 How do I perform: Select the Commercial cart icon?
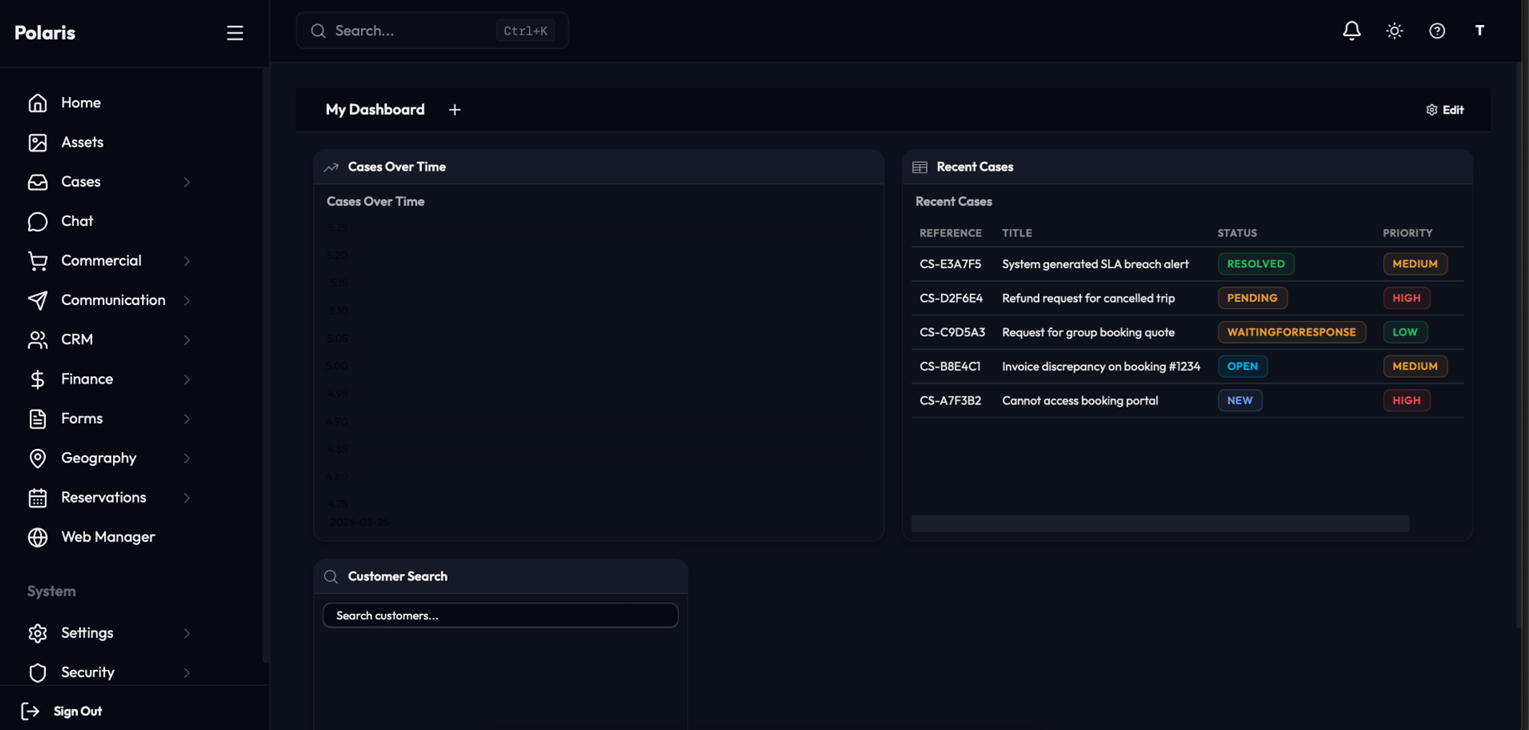pos(37,260)
